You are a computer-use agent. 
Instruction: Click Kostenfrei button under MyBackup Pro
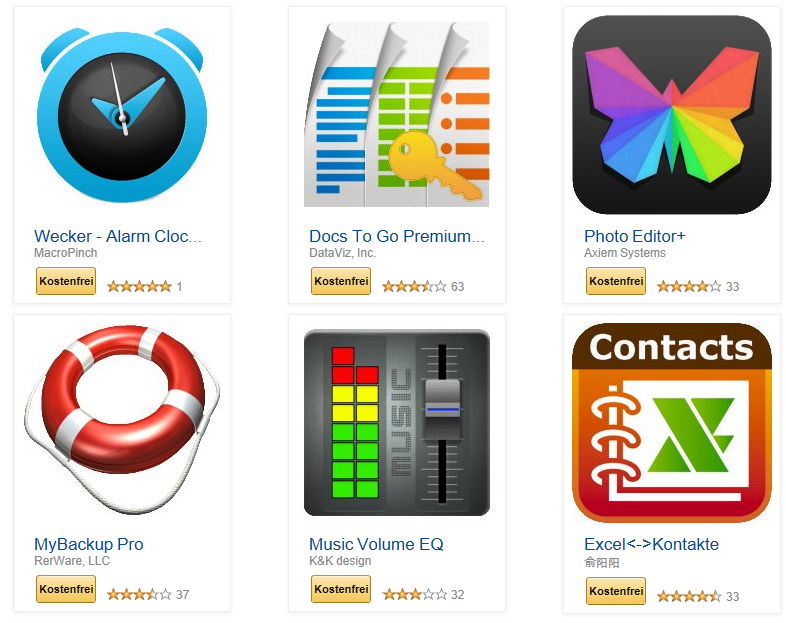[x=66, y=589]
